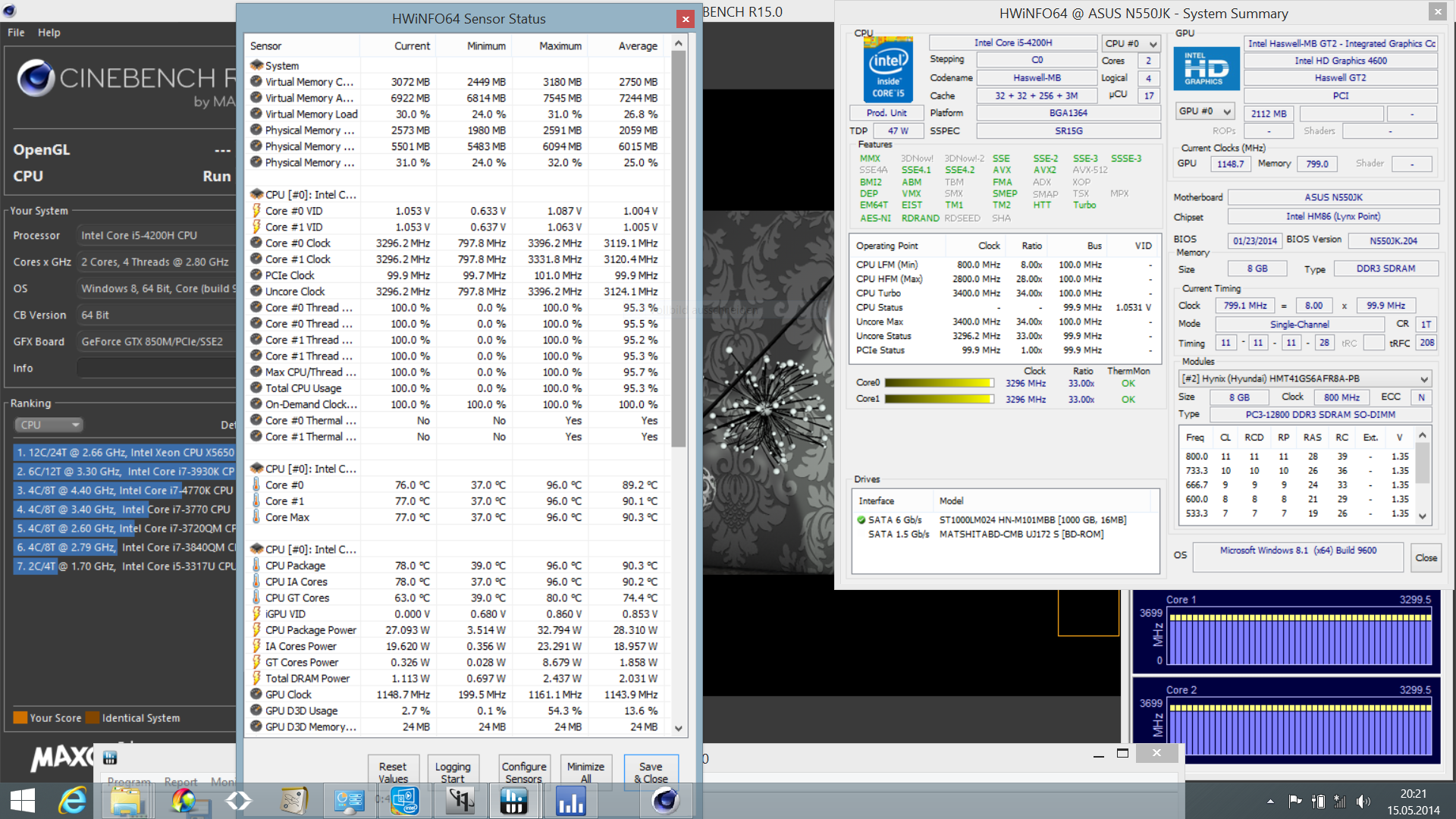This screenshot has height=819, width=1456.
Task: Open Internet Explorer from taskbar
Action: click(x=73, y=801)
